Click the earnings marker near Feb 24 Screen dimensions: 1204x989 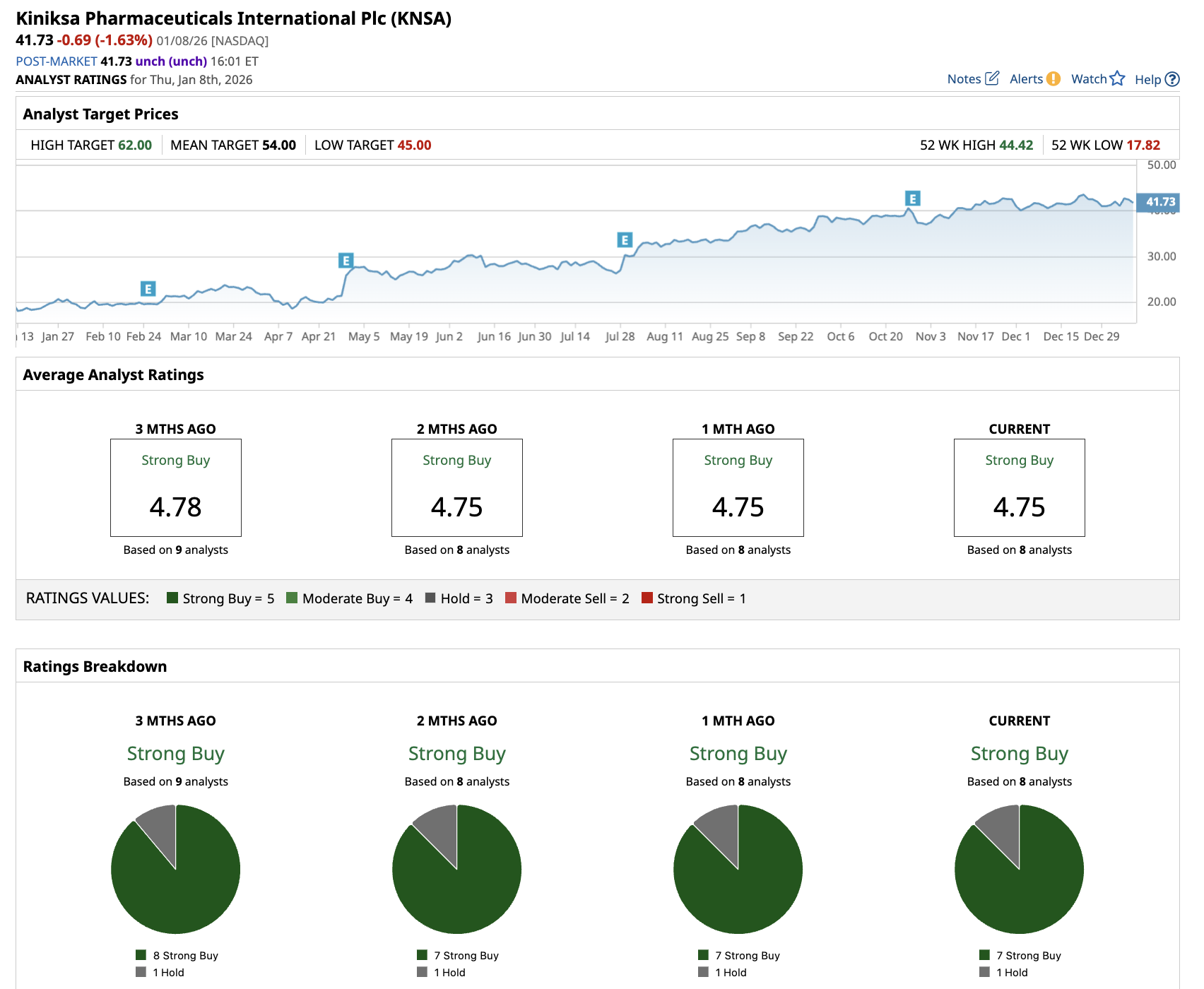click(x=148, y=289)
